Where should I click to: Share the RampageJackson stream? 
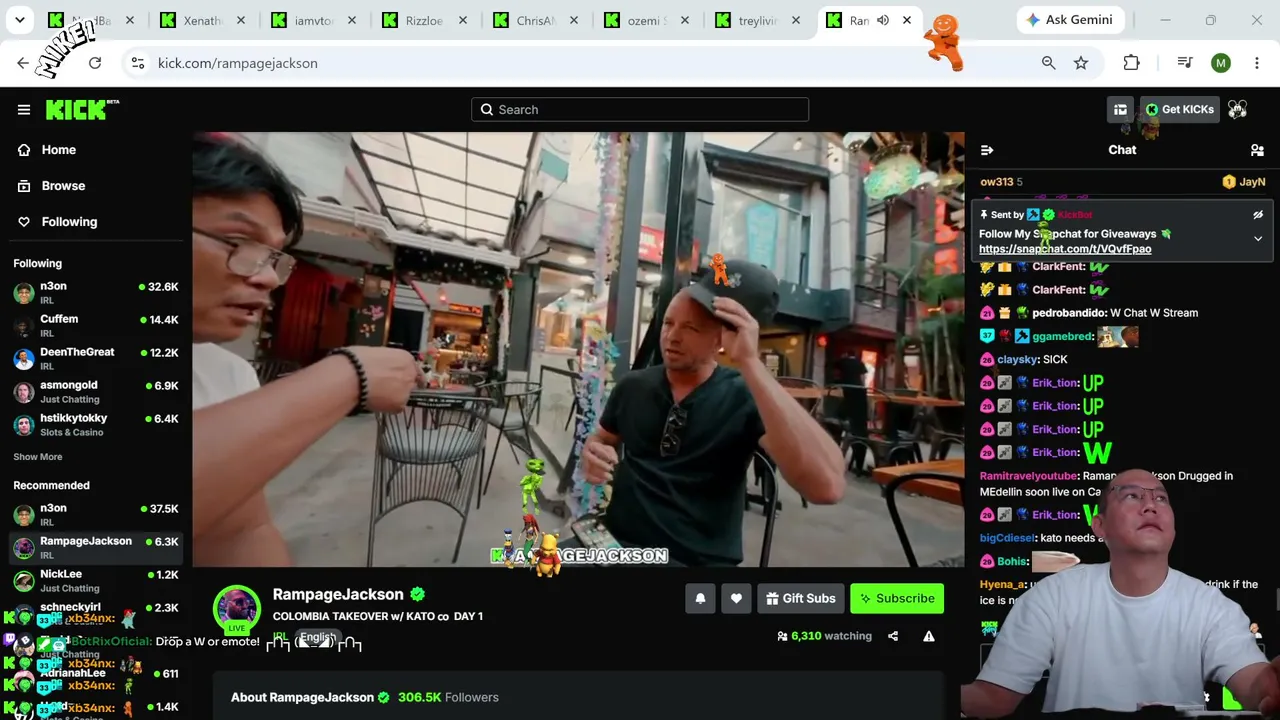pos(893,636)
